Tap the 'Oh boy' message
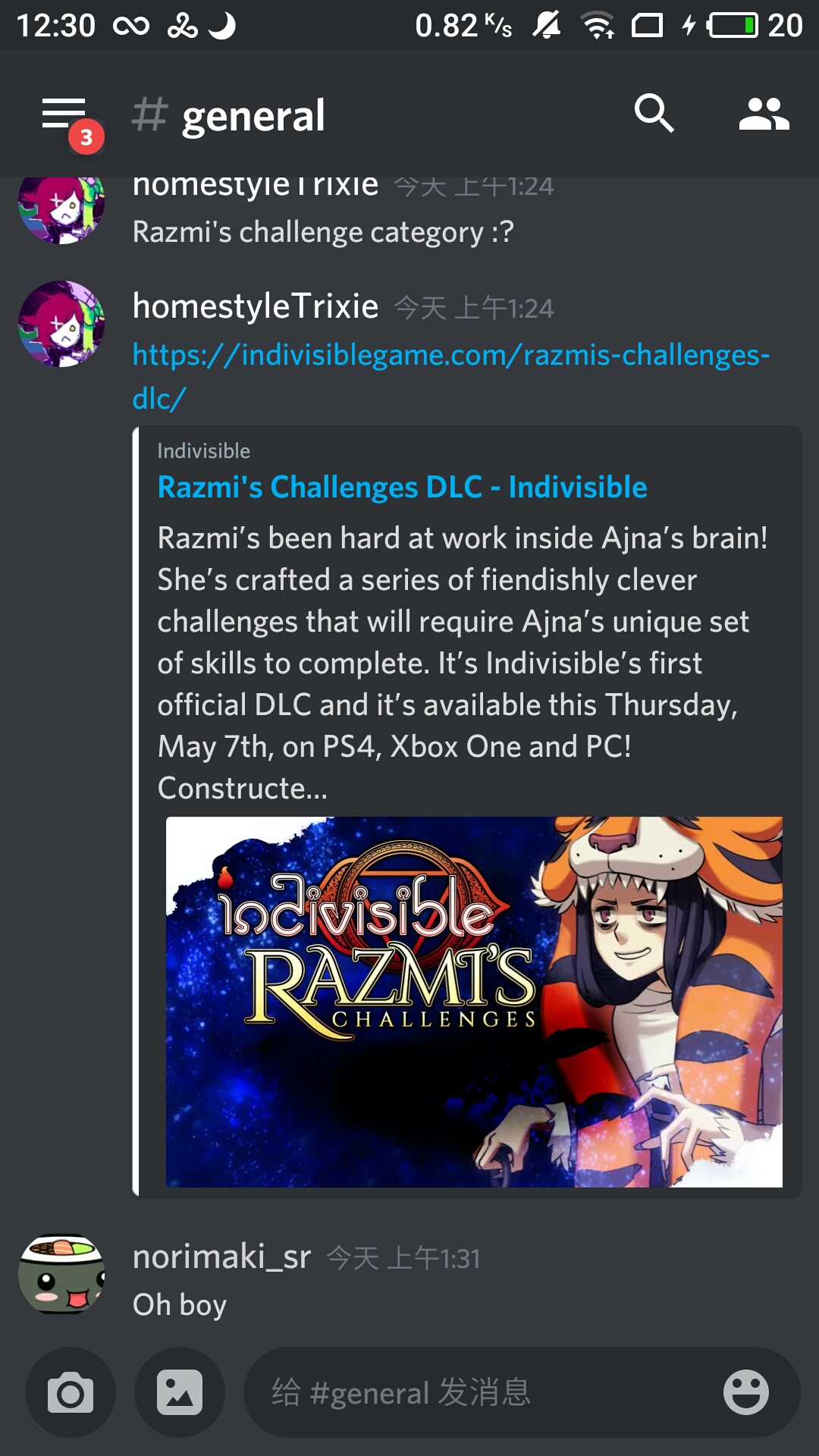819x1456 pixels. click(180, 1305)
